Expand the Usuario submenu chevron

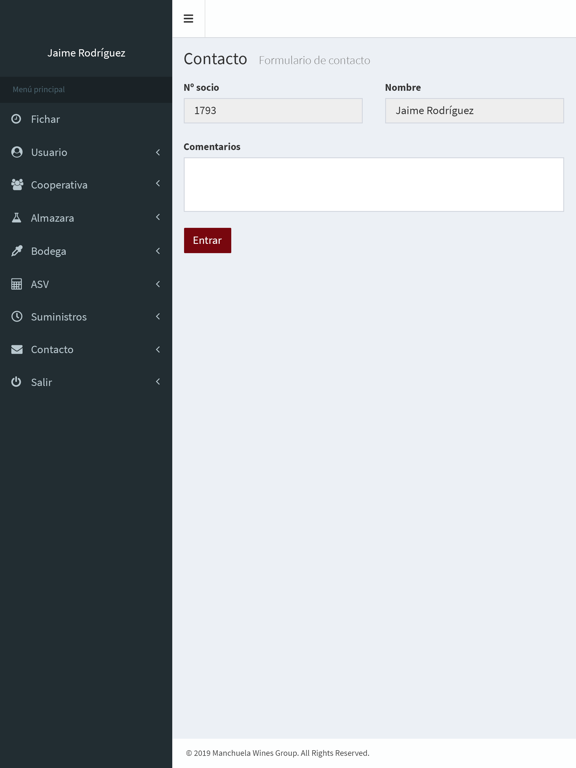pos(158,152)
